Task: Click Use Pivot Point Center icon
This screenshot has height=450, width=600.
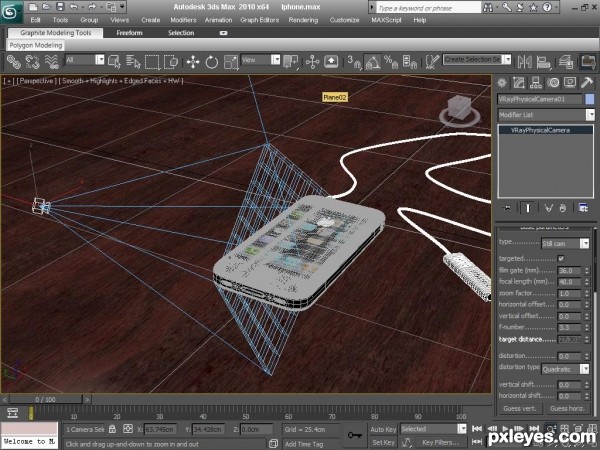Action: (290, 62)
